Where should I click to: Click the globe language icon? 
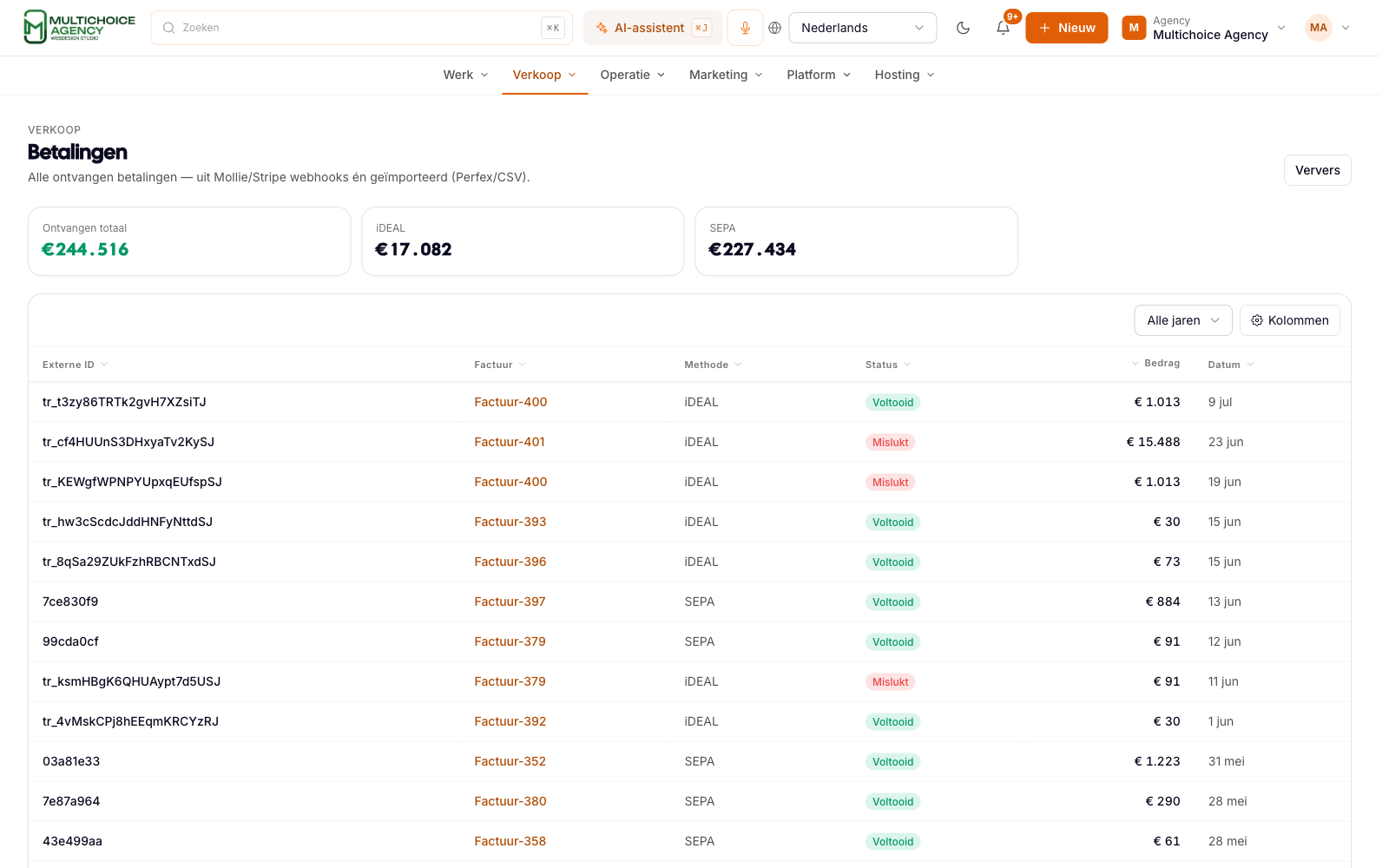775,28
